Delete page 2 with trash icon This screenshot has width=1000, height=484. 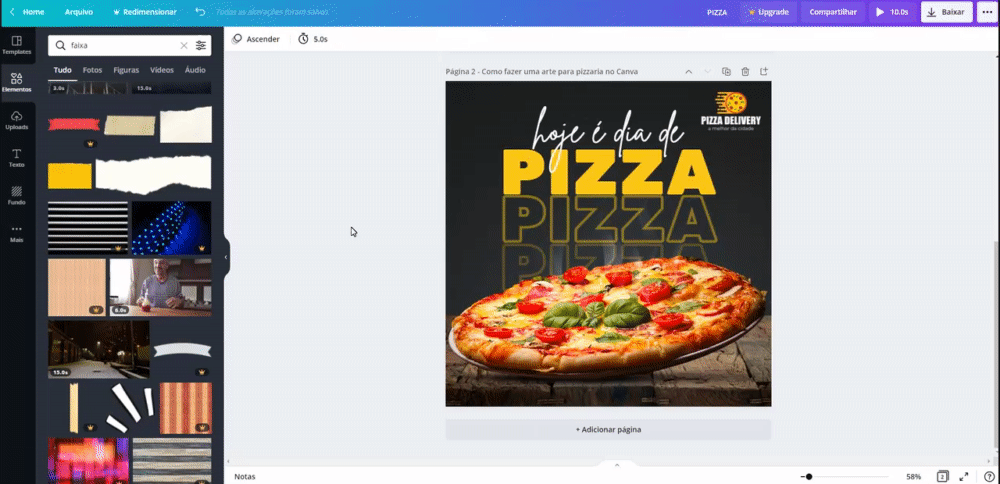click(x=745, y=71)
